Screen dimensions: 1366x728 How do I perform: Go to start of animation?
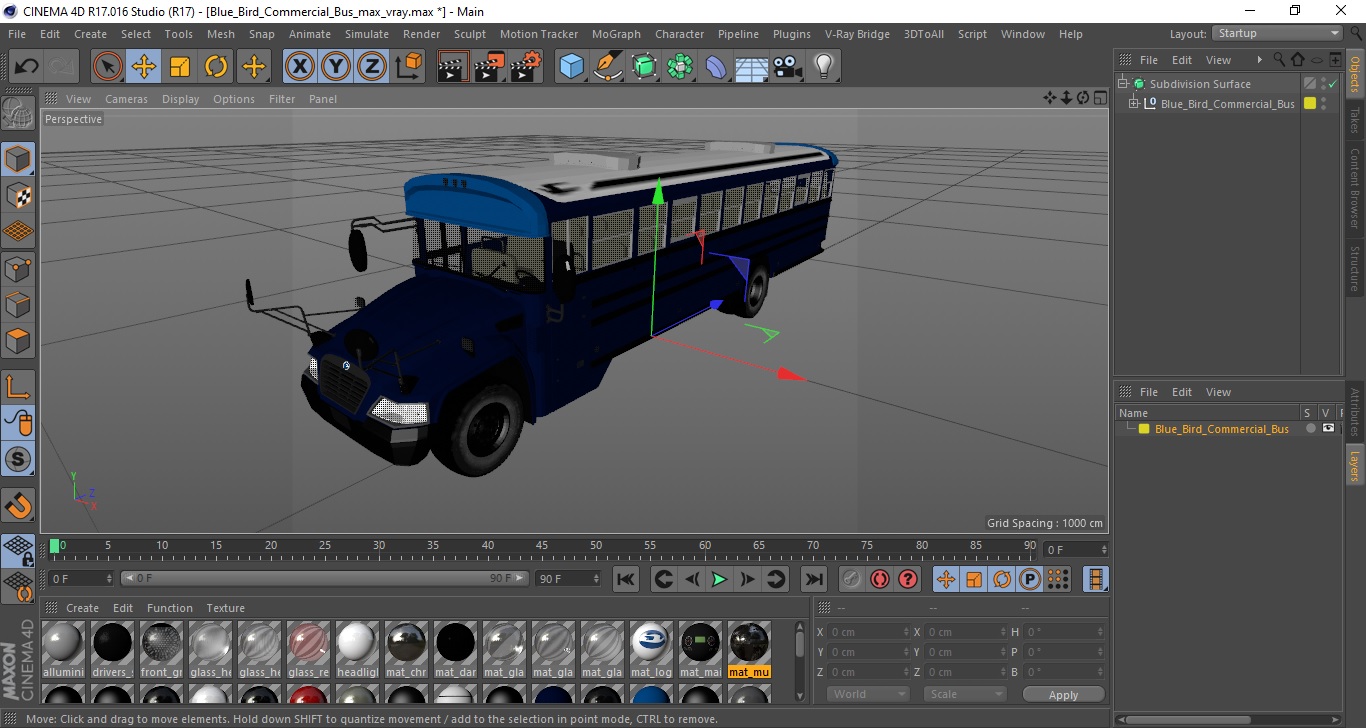tap(626, 579)
